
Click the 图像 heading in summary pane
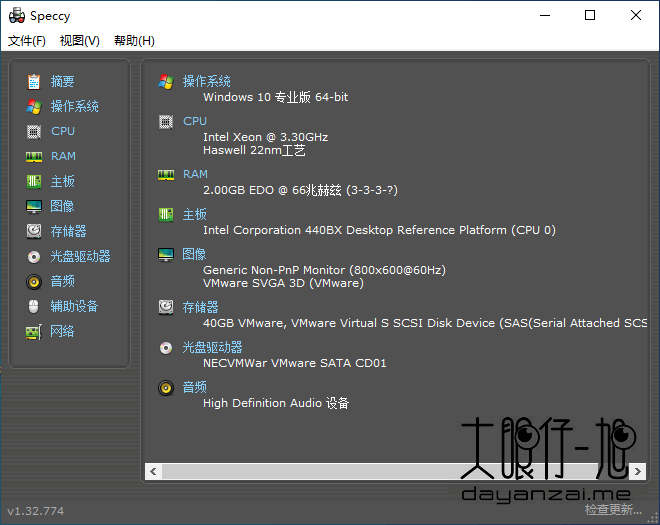coord(194,254)
